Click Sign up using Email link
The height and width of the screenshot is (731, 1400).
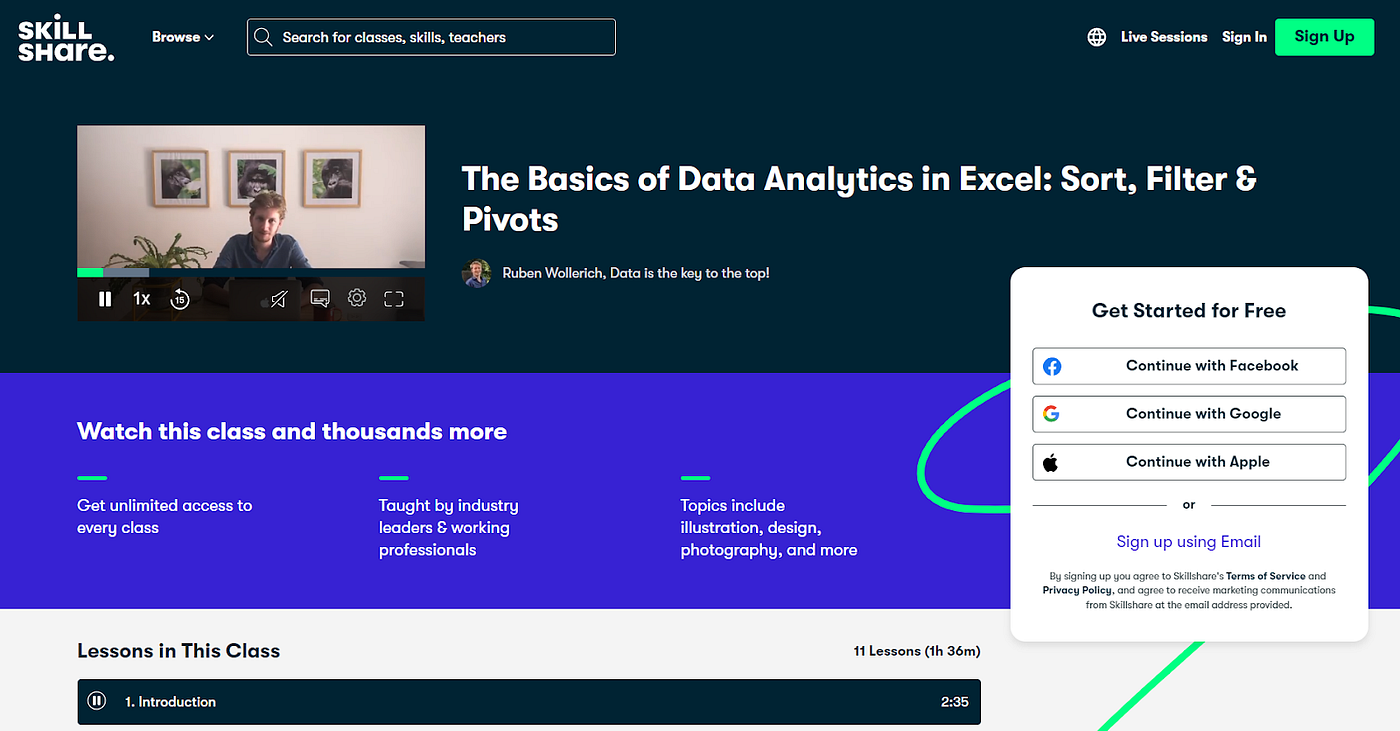pos(1189,542)
